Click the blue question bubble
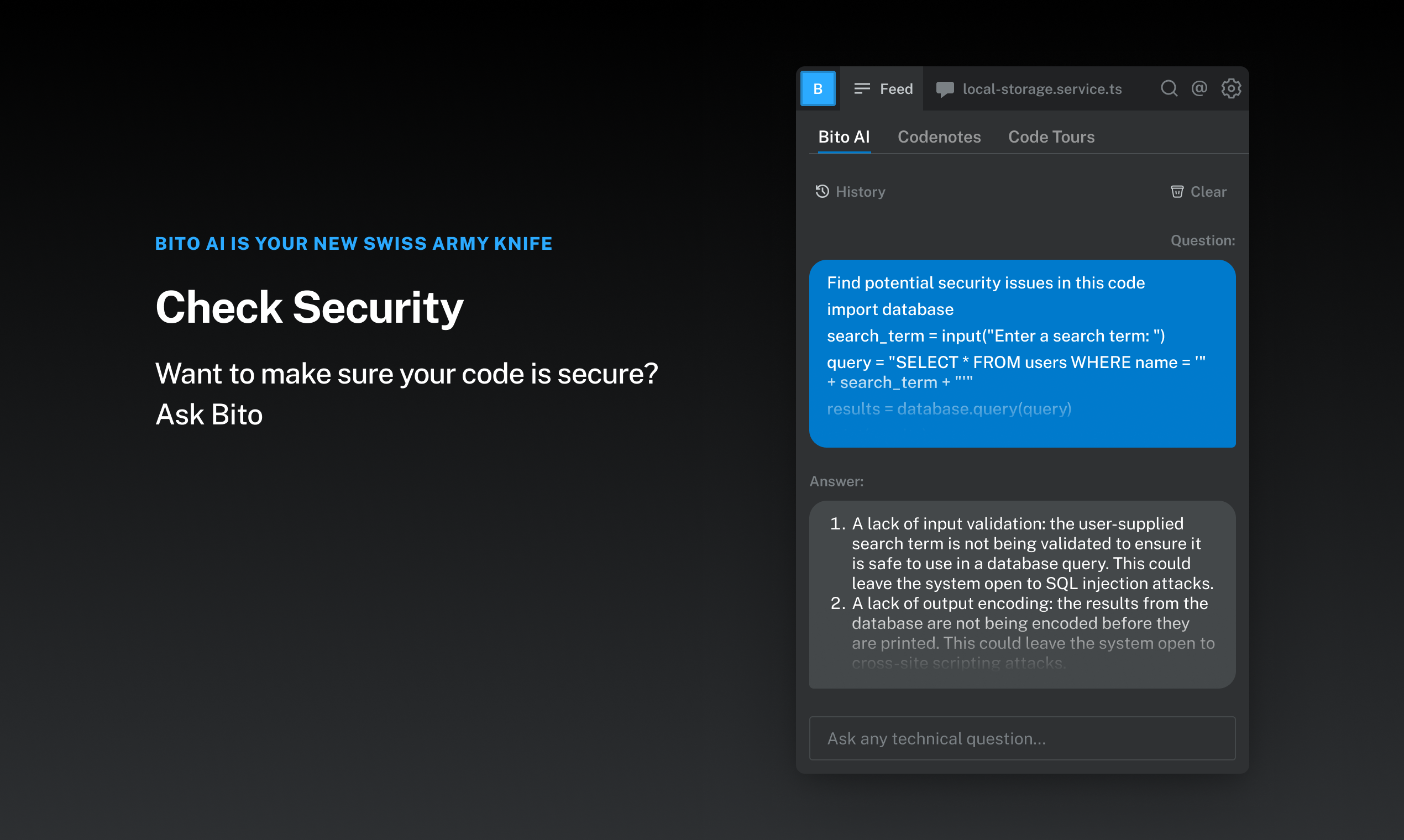 1022,354
